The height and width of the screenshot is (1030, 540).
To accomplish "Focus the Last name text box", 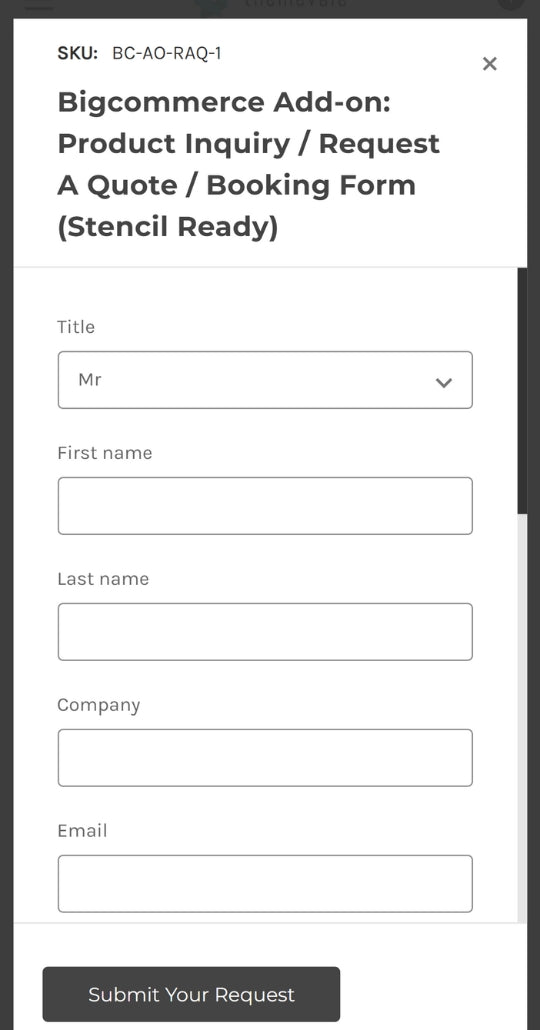I will tap(265, 632).
